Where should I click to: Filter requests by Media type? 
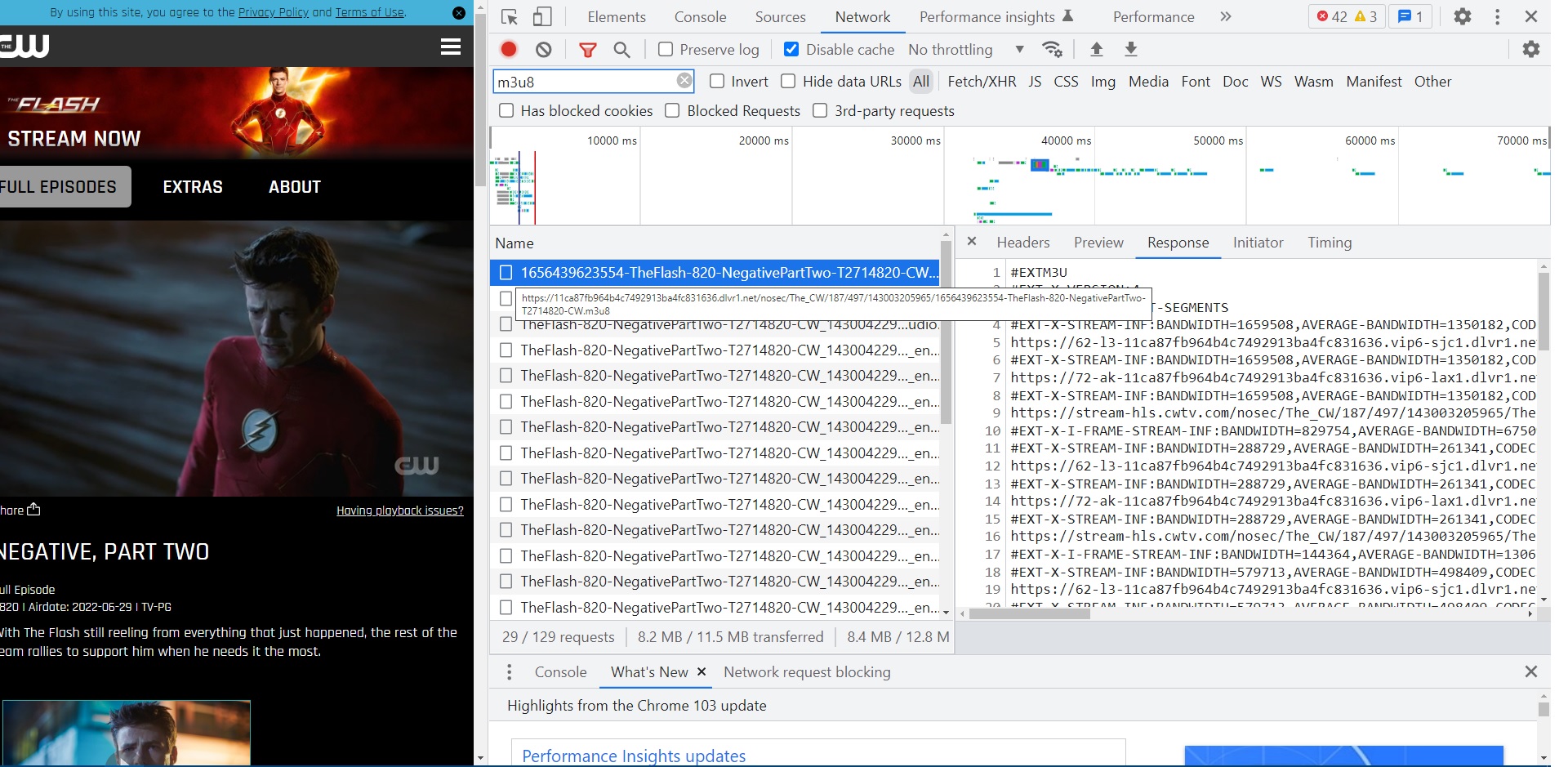[1148, 82]
